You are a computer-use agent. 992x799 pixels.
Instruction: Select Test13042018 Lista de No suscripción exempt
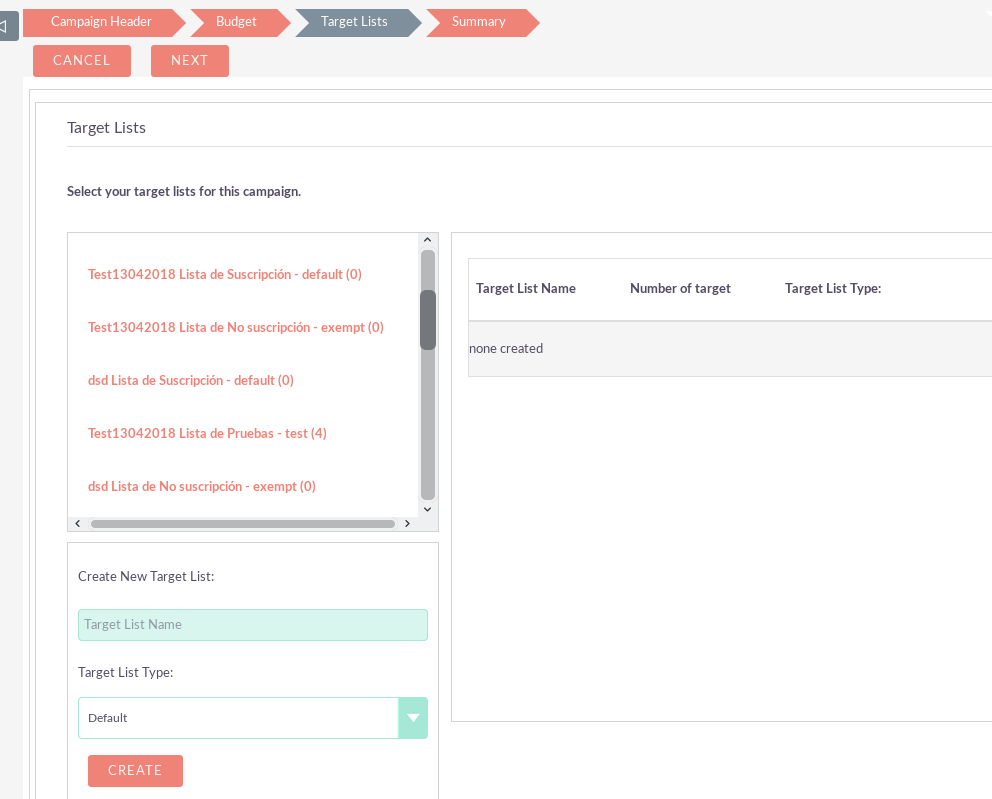pyautogui.click(x=236, y=327)
